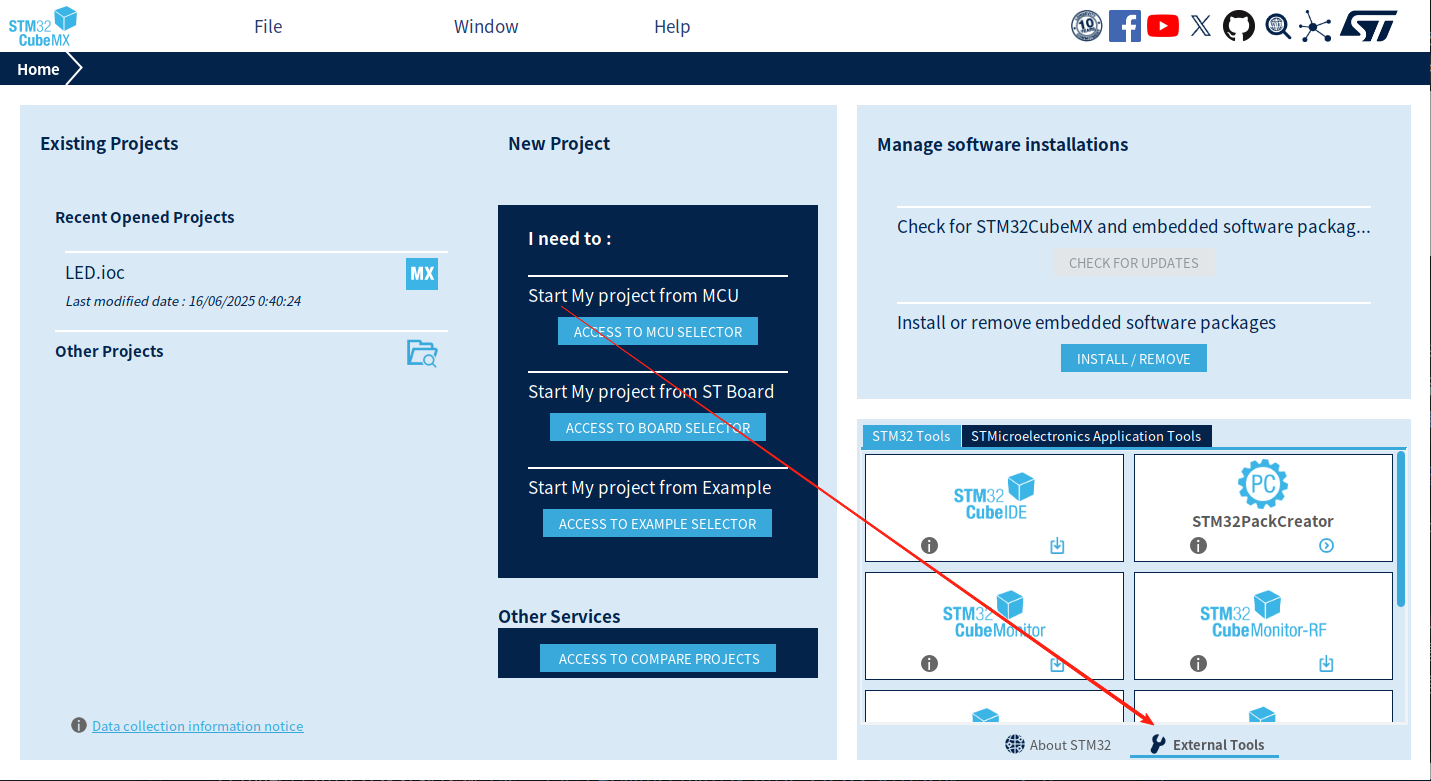Click the MX icon next to LED.ioc
The width and height of the screenshot is (1431, 781).
(422, 274)
